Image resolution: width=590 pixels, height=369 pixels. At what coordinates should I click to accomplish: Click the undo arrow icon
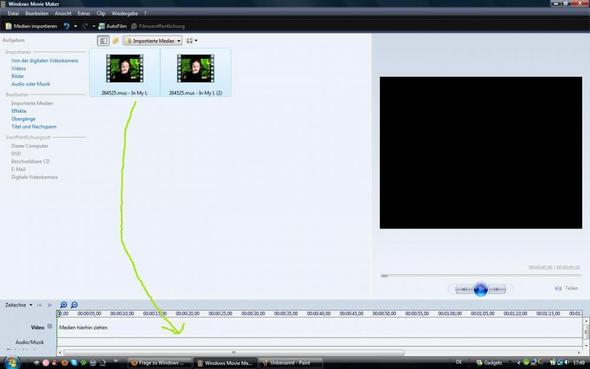tap(67, 26)
